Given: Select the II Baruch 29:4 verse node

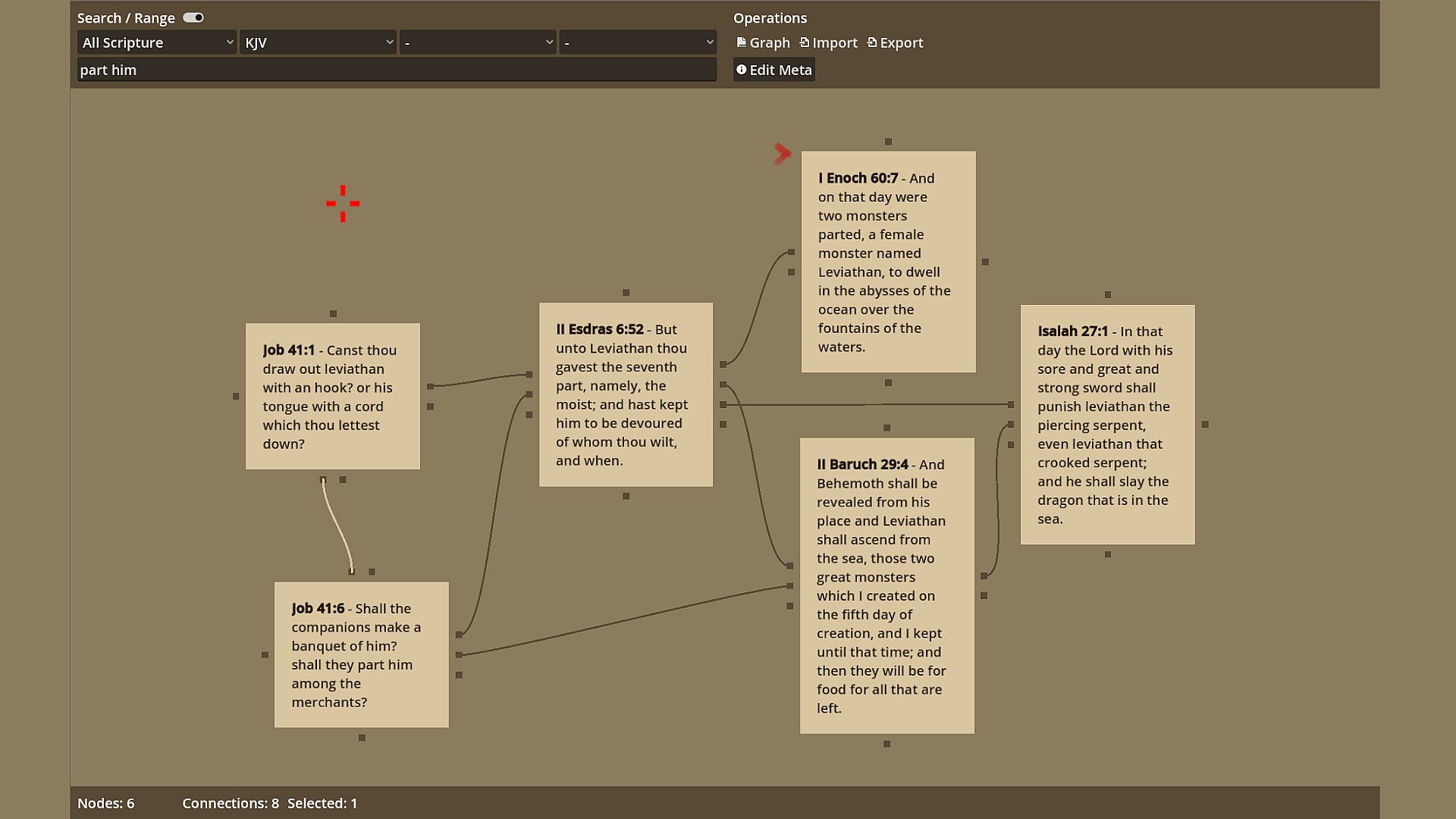Looking at the screenshot, I should 886,585.
